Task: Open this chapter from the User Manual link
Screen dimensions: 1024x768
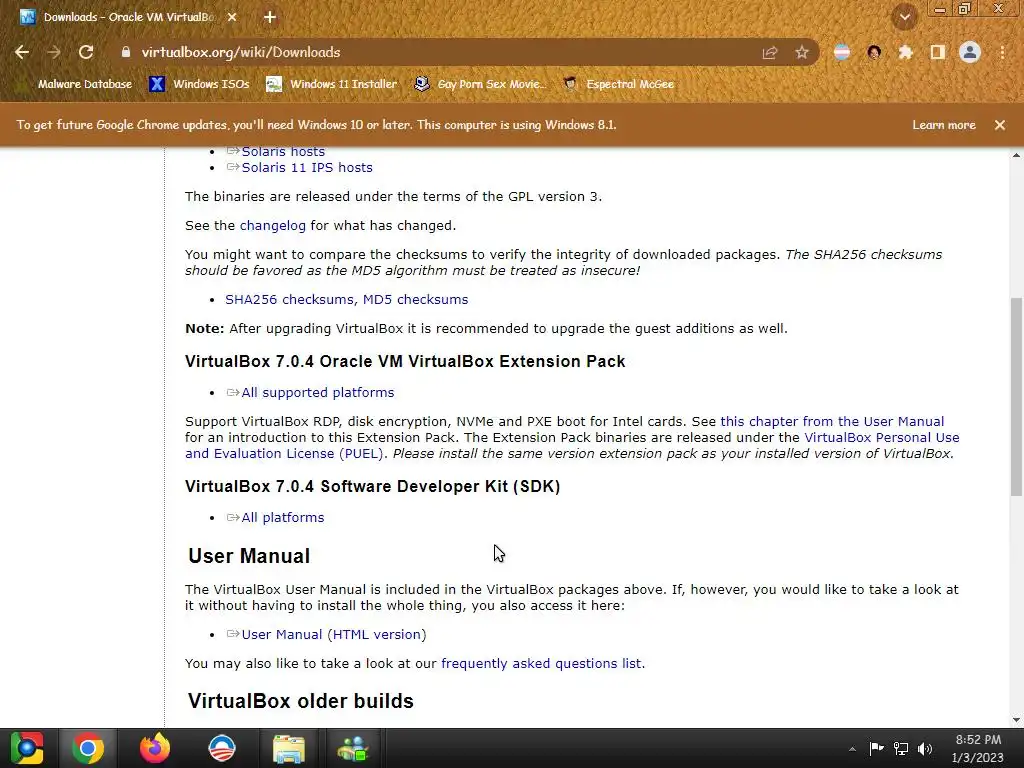Action: click(832, 421)
